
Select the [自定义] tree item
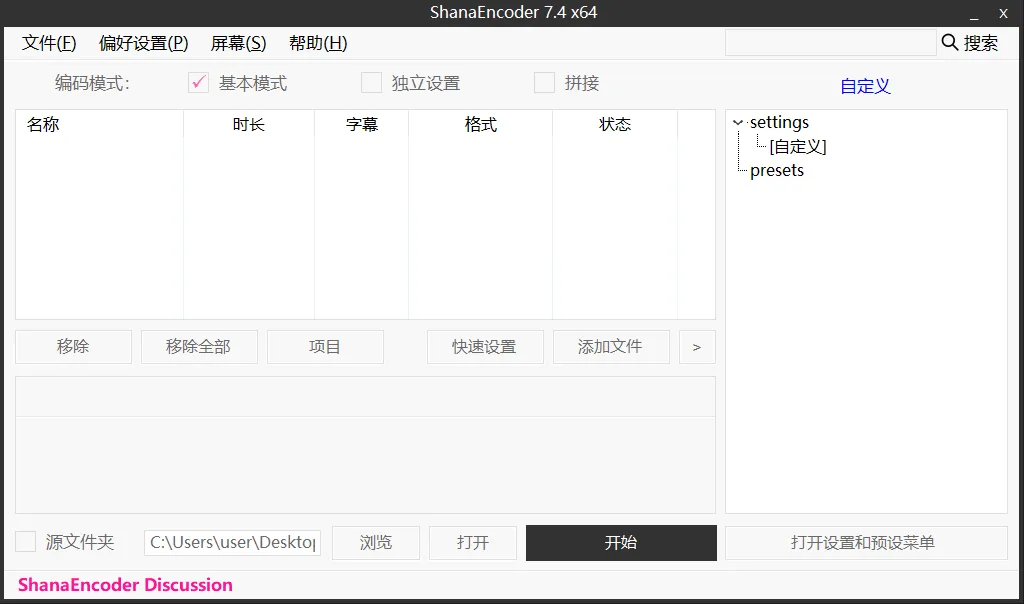pyautogui.click(x=798, y=146)
